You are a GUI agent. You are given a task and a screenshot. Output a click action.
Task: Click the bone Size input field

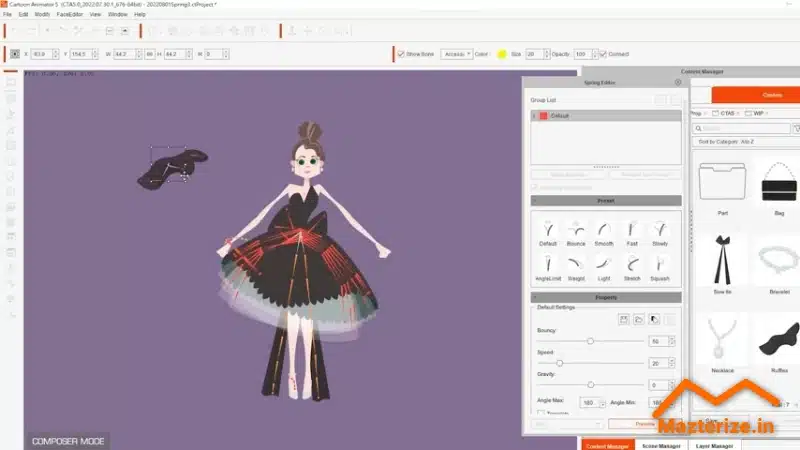pyautogui.click(x=534, y=54)
